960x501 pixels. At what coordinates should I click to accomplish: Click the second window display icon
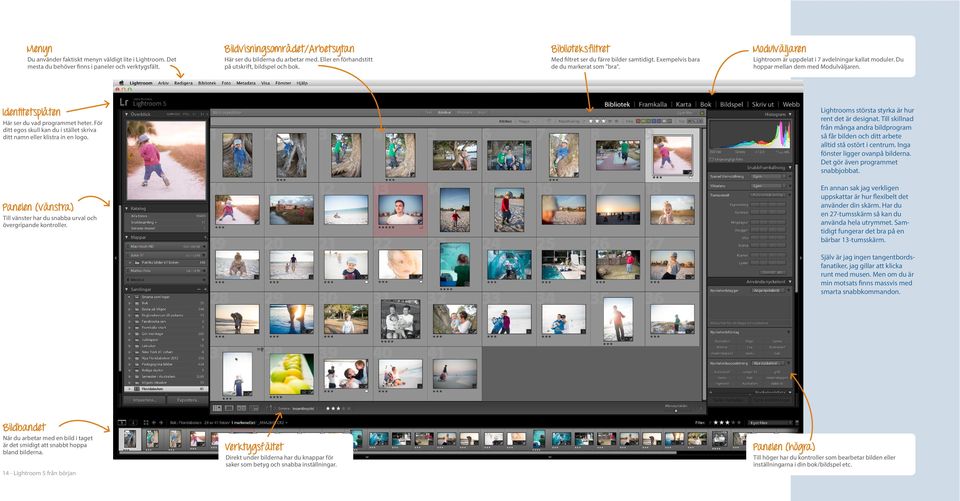133,423
